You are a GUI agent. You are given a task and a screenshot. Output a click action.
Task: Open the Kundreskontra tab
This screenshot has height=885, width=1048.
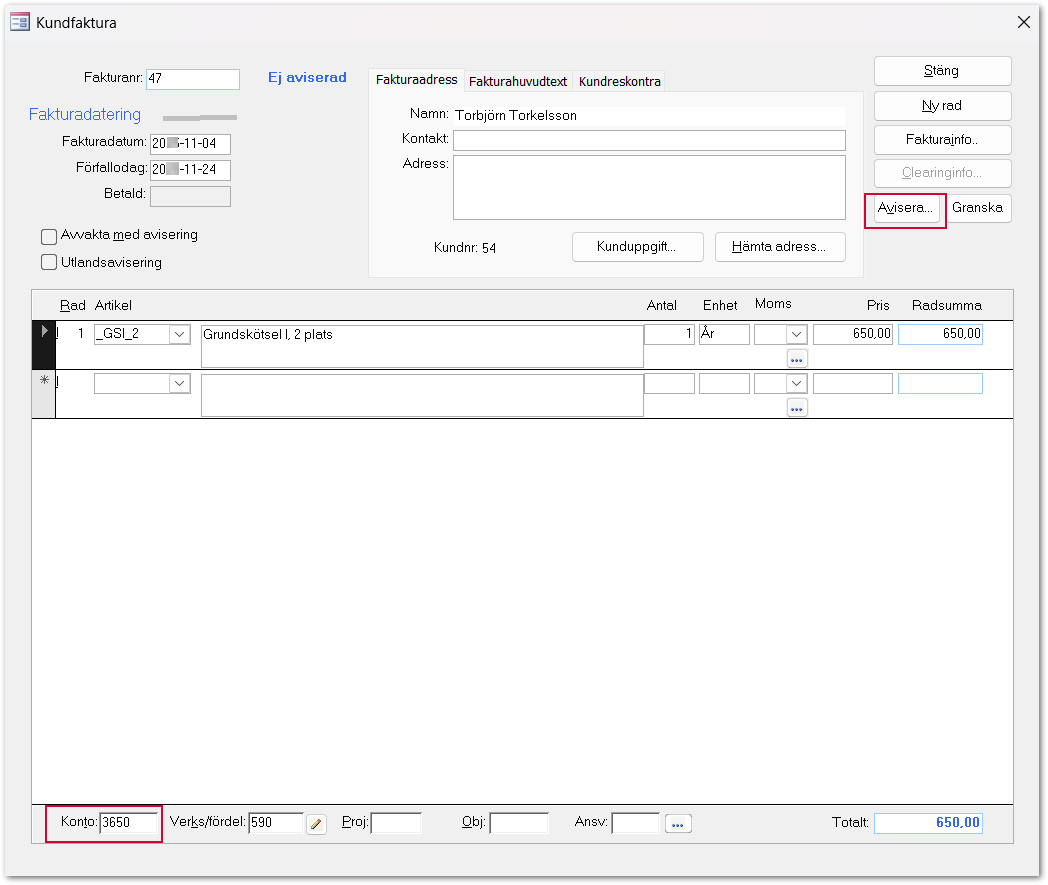tap(620, 81)
